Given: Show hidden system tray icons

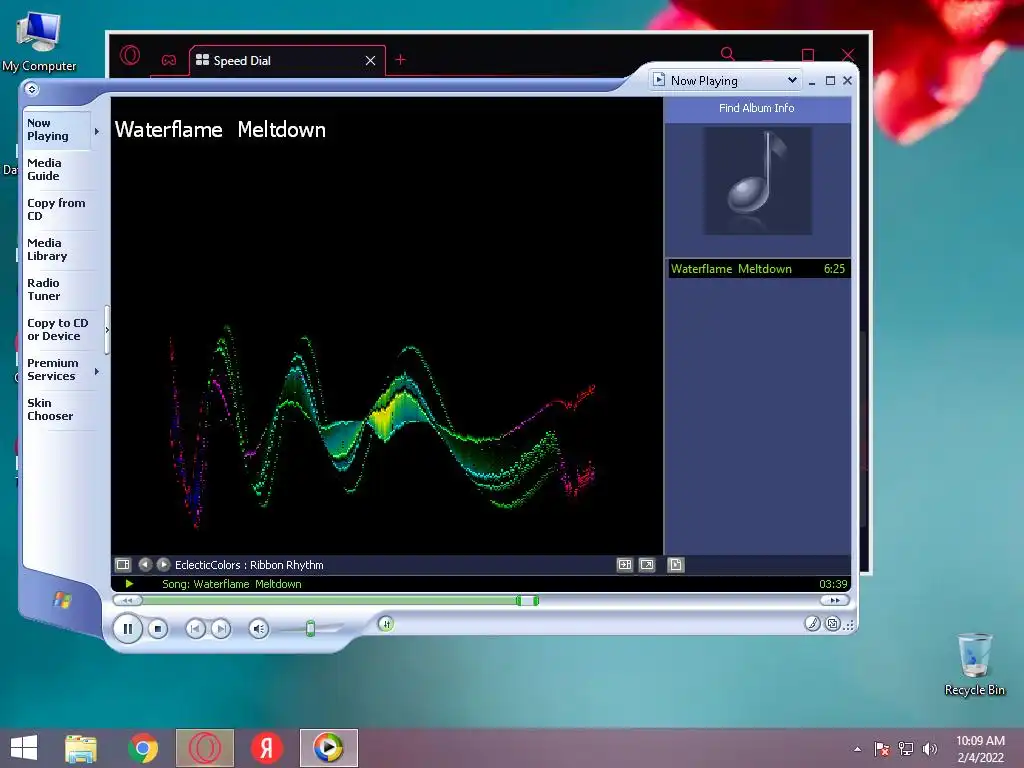Looking at the screenshot, I should pyautogui.click(x=857, y=749).
